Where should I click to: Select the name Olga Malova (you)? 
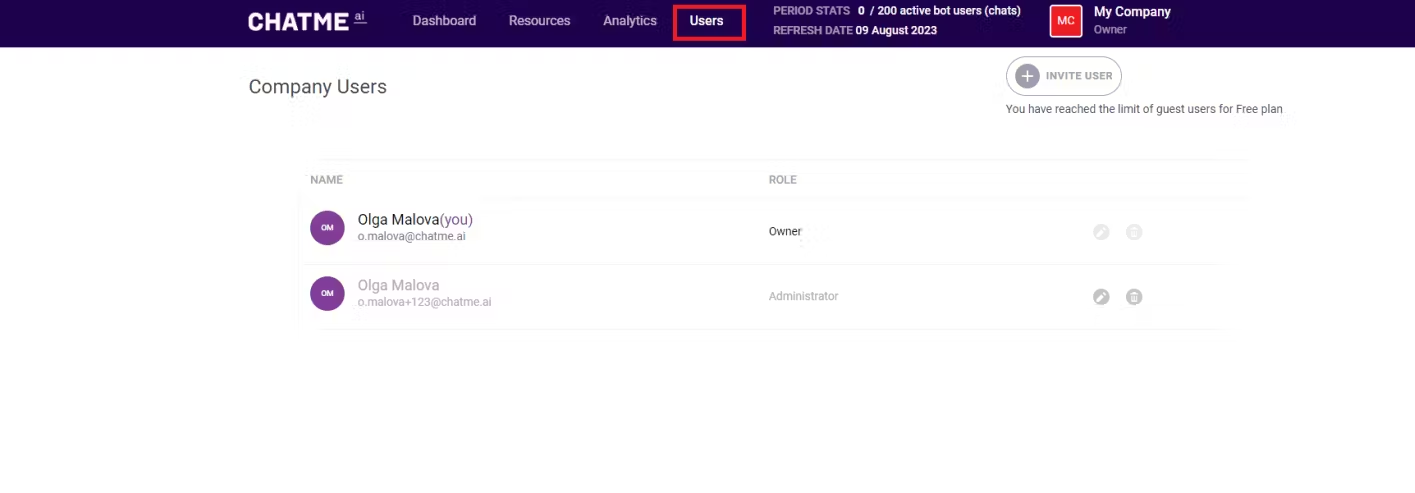point(415,220)
